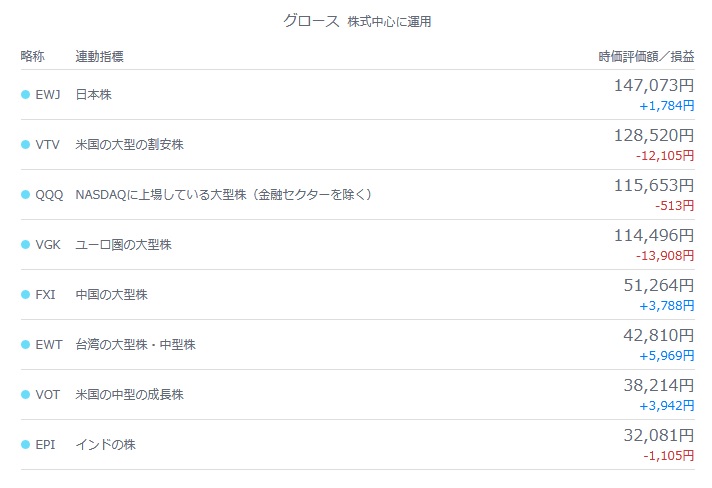Click the -13,908円 loss for VGK
This screenshot has height=488, width=712.
pyautogui.click(x=665, y=256)
